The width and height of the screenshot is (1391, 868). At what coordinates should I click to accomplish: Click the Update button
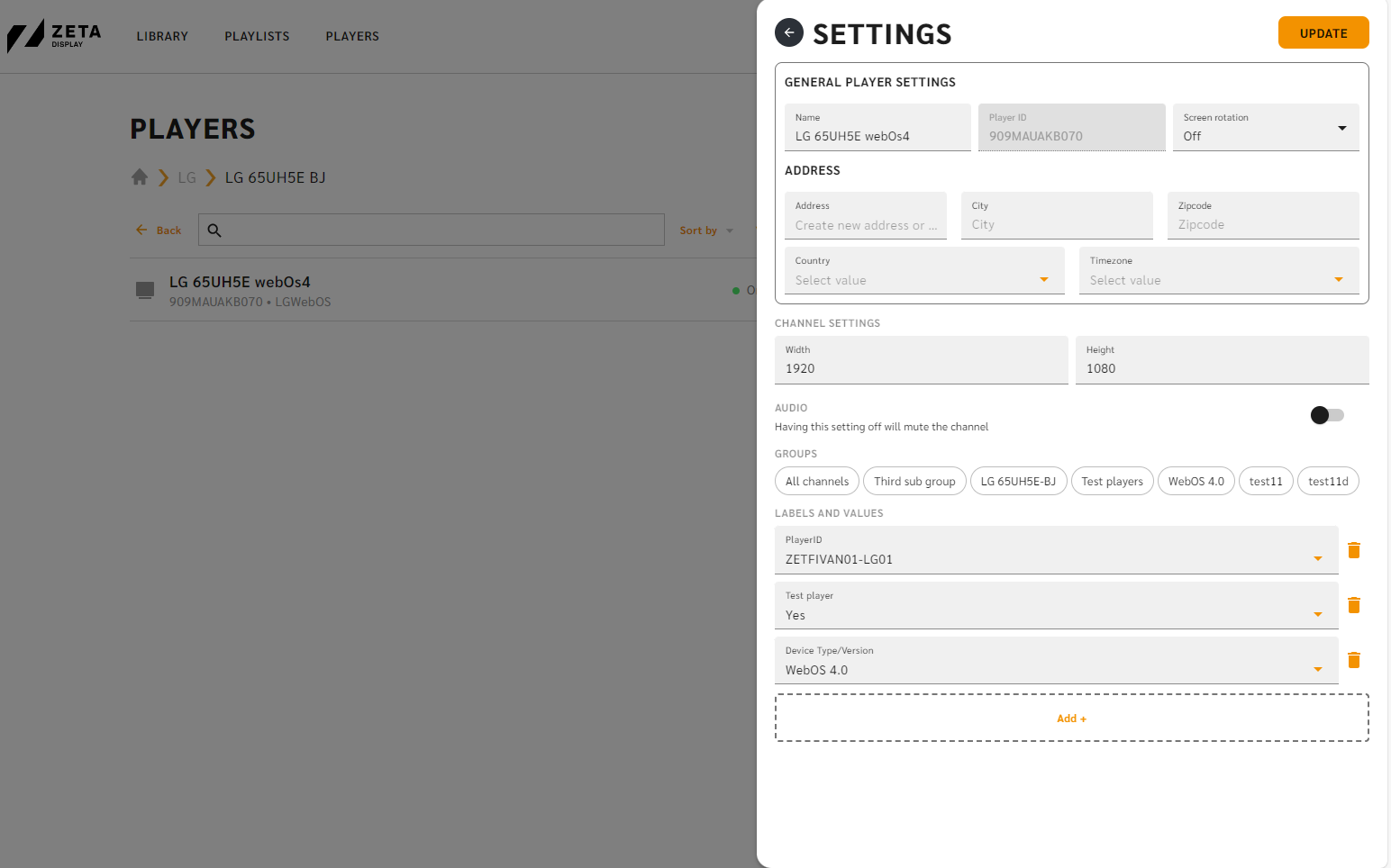coord(1323,32)
